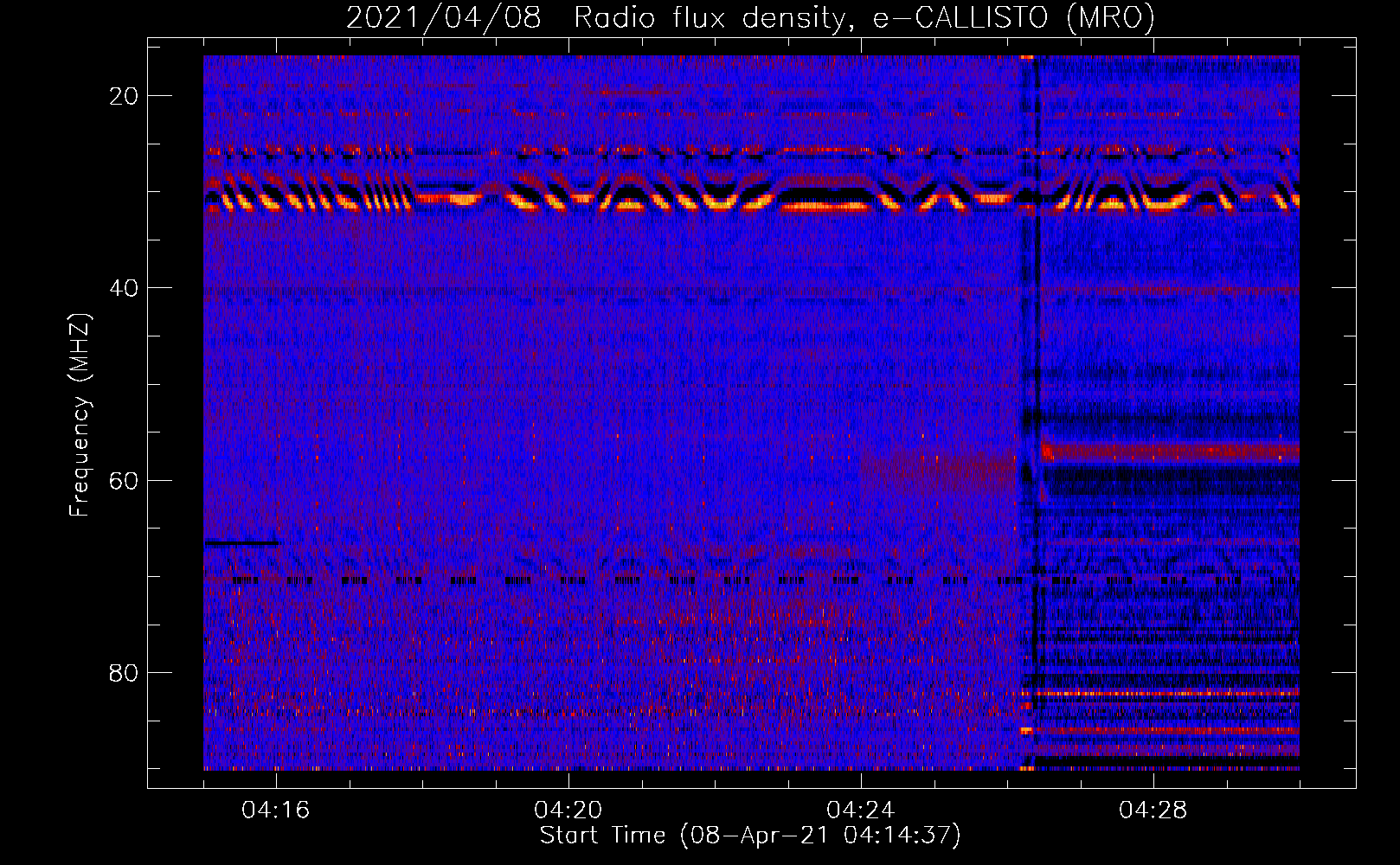Select the 04:28 time tick label
The width and height of the screenshot is (1400, 865).
[1153, 811]
